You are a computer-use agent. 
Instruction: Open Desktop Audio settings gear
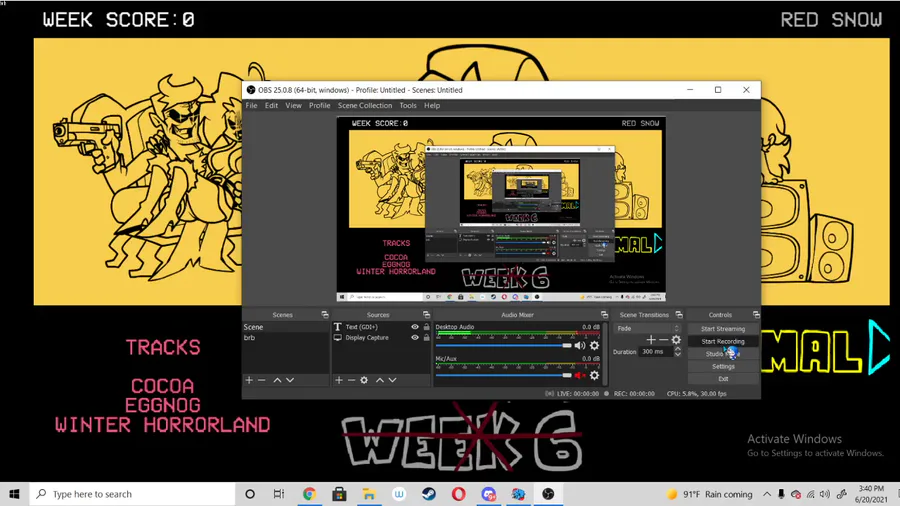(x=594, y=345)
